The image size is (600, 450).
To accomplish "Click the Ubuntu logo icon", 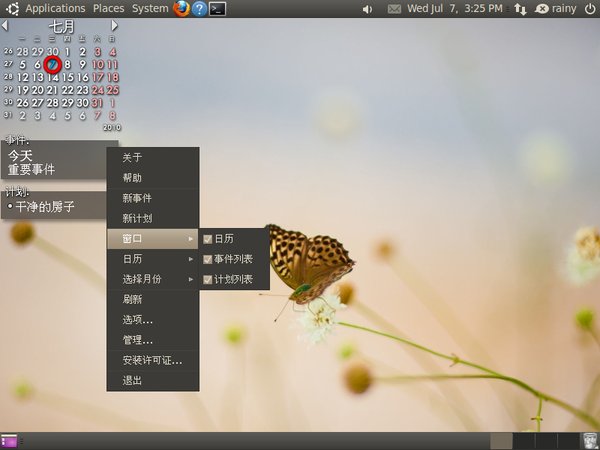I will click(x=12, y=8).
